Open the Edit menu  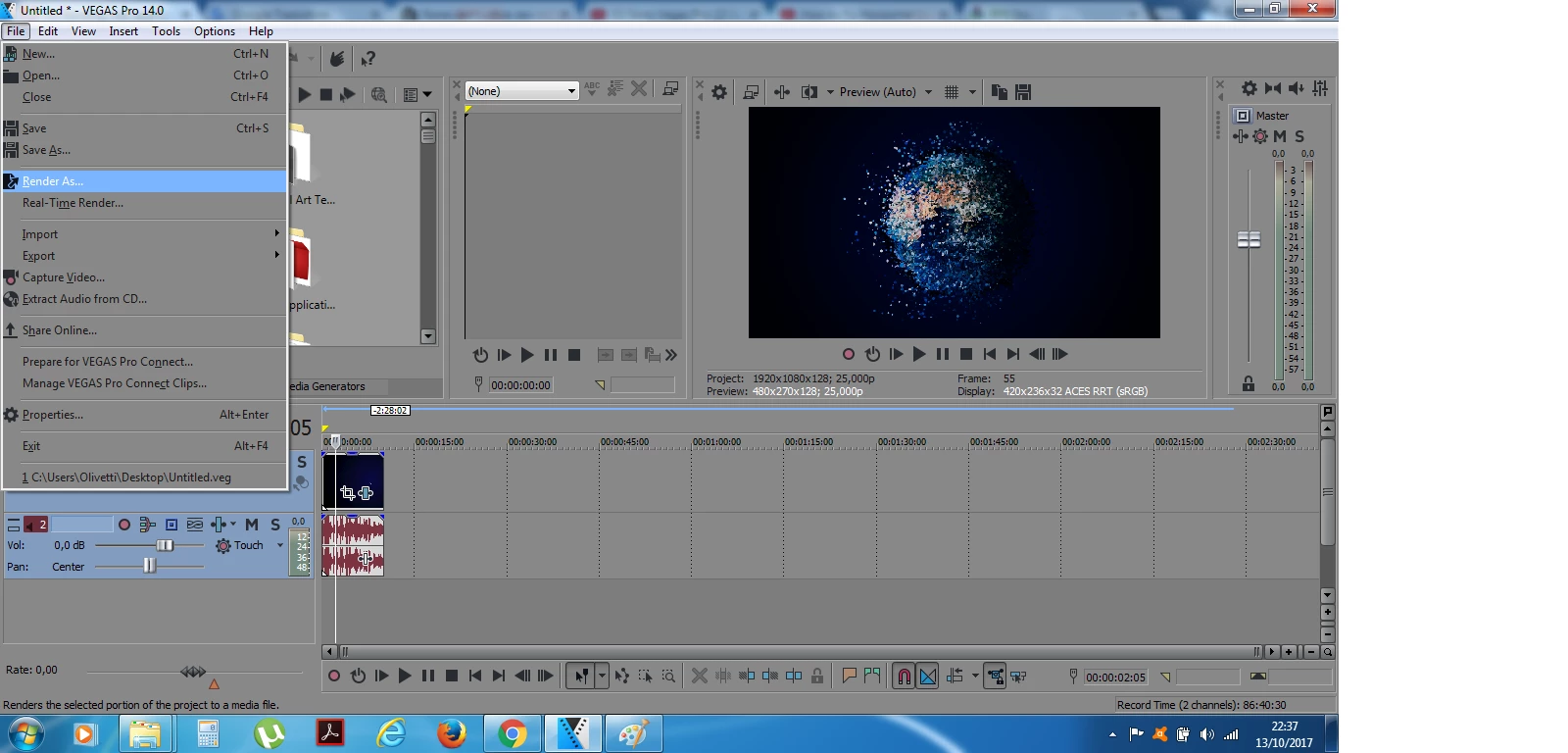48,31
